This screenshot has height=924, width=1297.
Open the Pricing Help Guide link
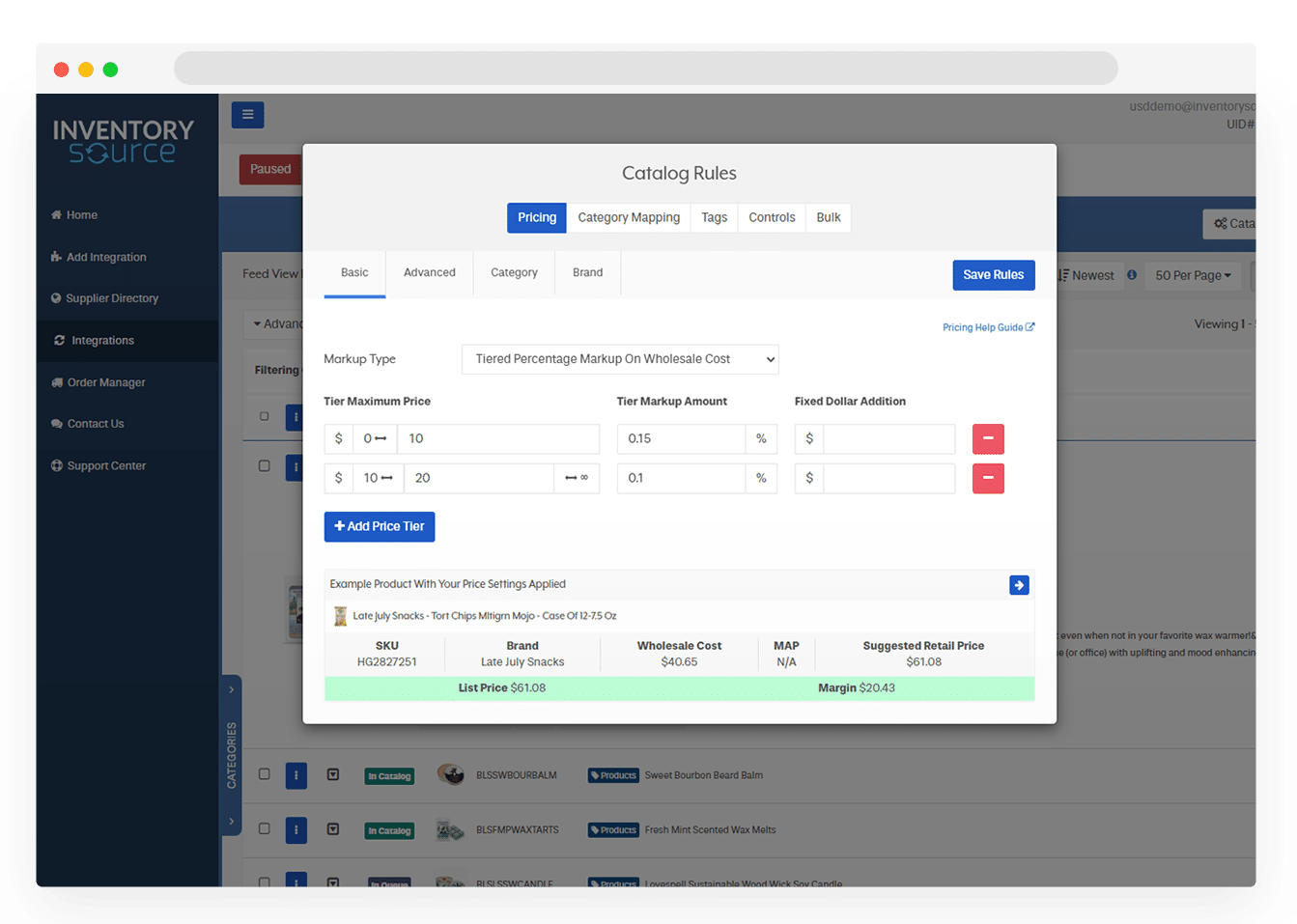point(987,328)
